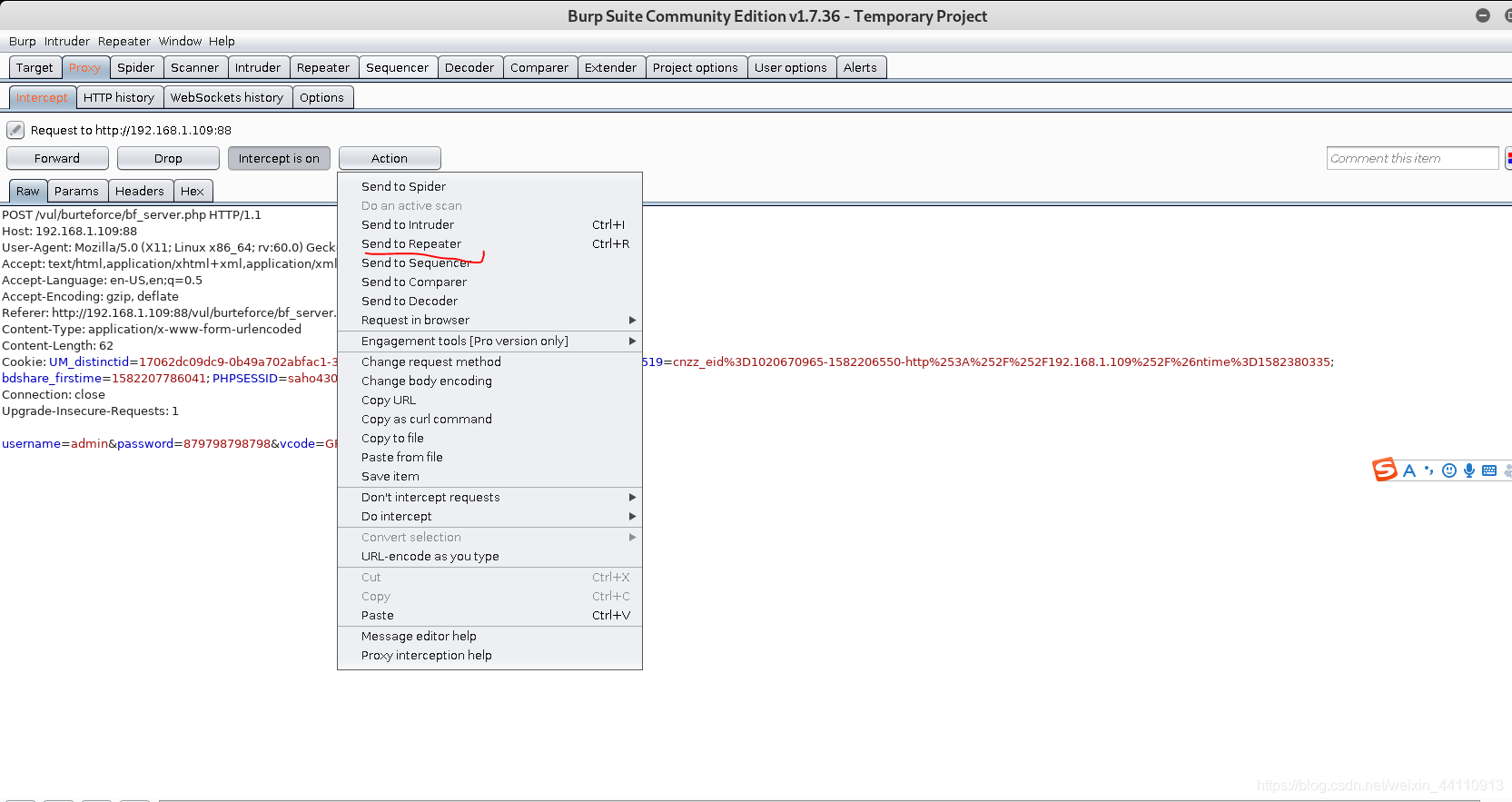Screen dimensions: 1512x802
Task: Expand the Do intercept submenu arrow
Action: tap(632, 516)
